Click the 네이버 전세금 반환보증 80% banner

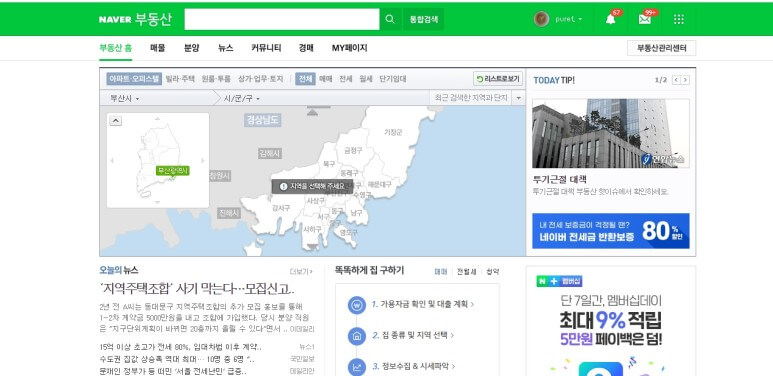(611, 231)
